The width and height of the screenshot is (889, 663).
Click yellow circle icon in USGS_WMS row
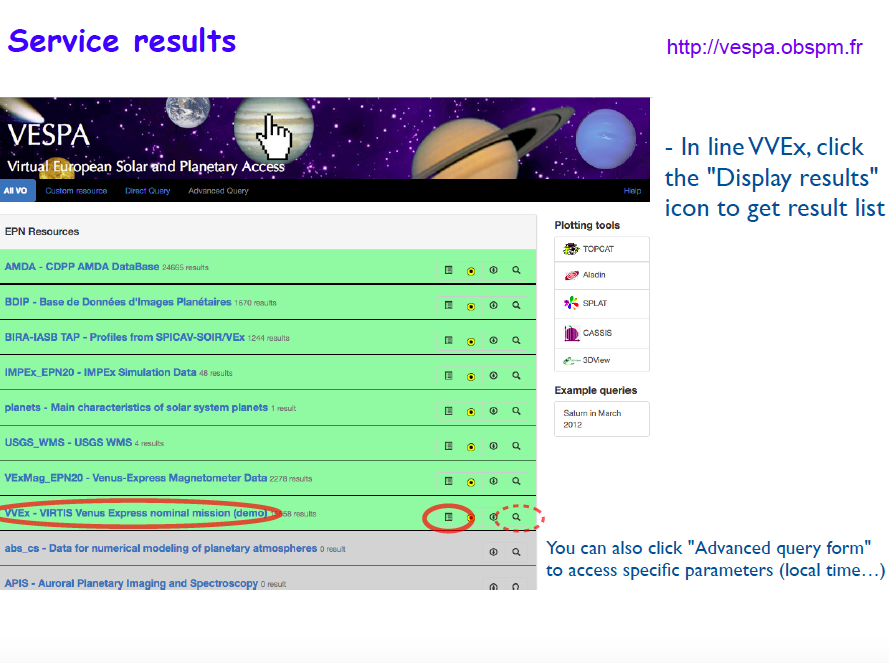click(471, 447)
